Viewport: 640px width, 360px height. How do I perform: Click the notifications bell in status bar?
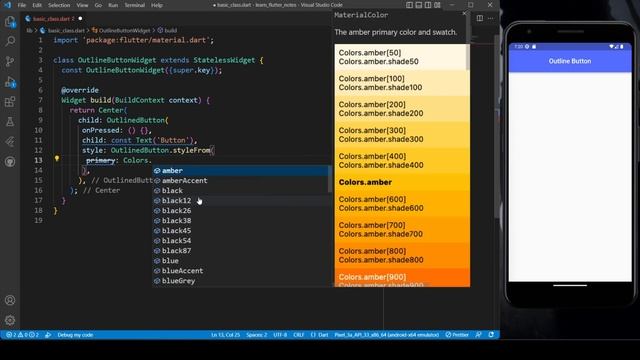click(x=491, y=335)
